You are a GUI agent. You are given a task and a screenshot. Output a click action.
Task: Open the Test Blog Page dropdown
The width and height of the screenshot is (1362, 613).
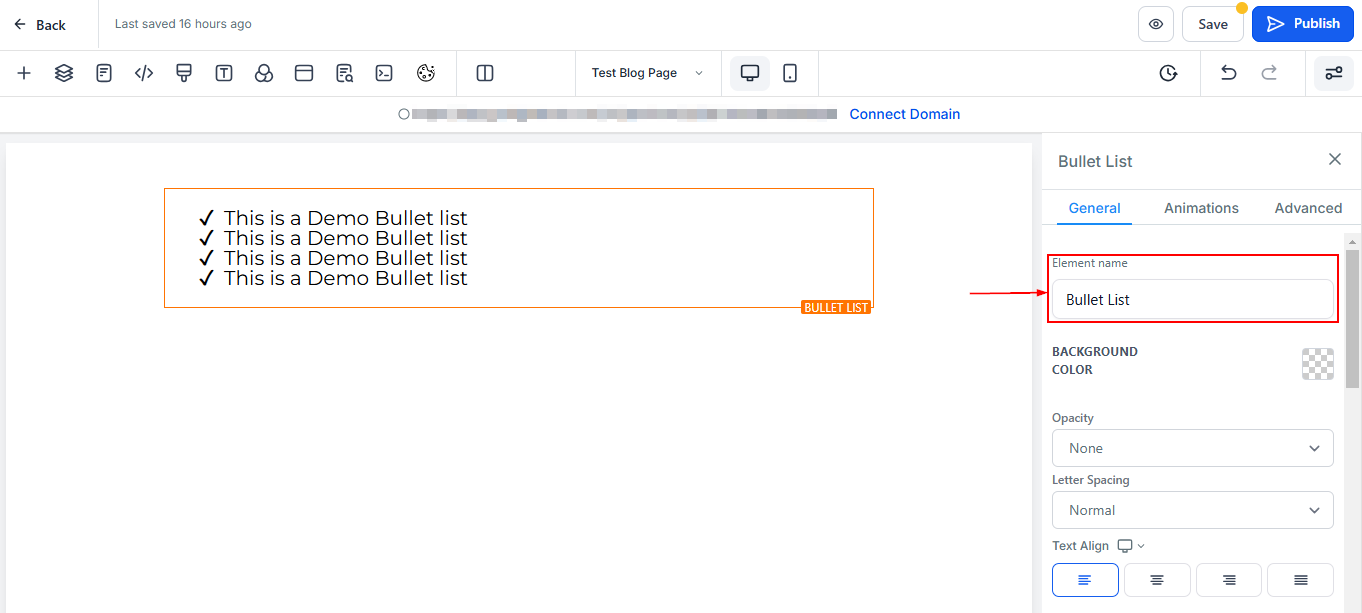(x=647, y=73)
